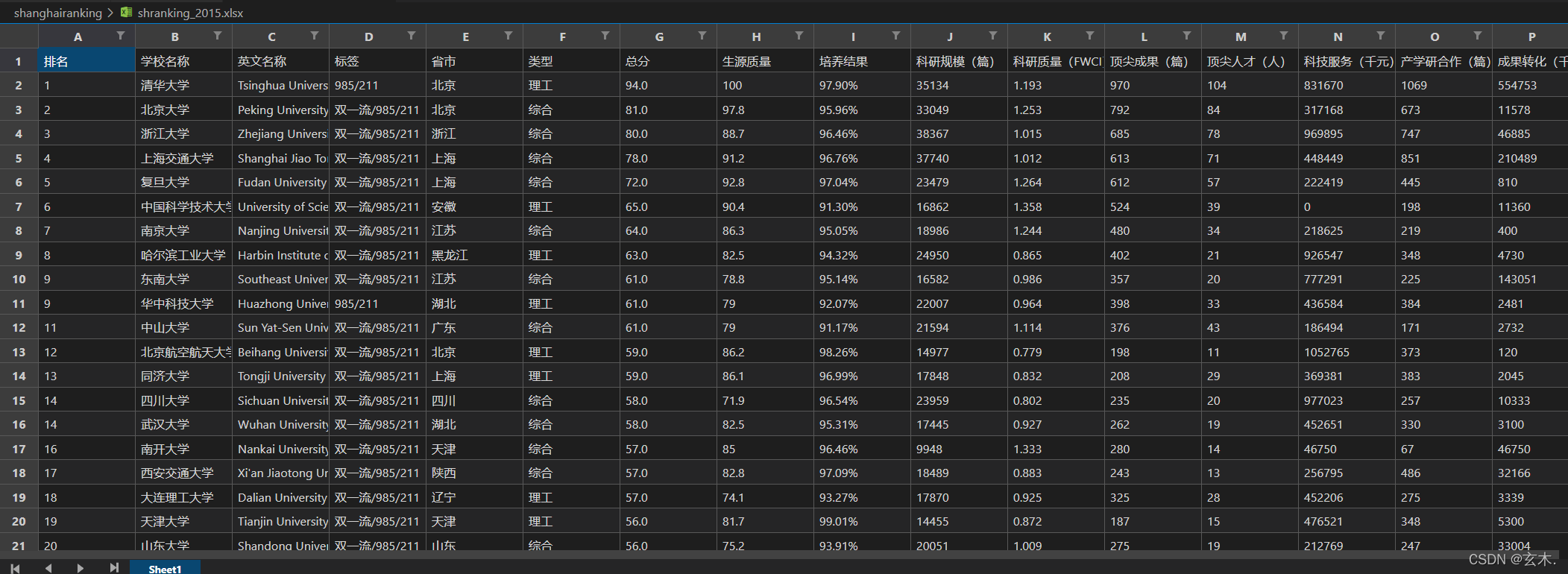This screenshot has height=574, width=1568.
Task: Select the 西安交通大学 cell
Action: click(183, 473)
